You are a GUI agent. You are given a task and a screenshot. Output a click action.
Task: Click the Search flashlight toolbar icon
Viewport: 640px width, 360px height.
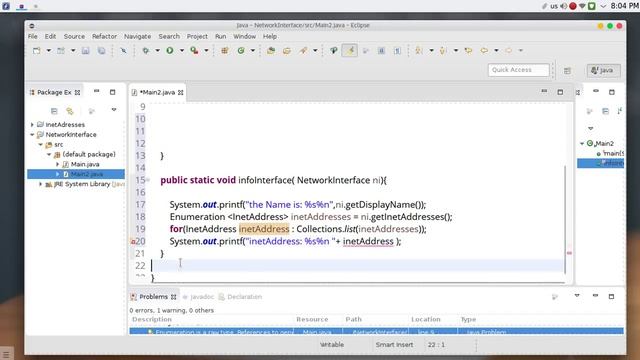(x=303, y=51)
